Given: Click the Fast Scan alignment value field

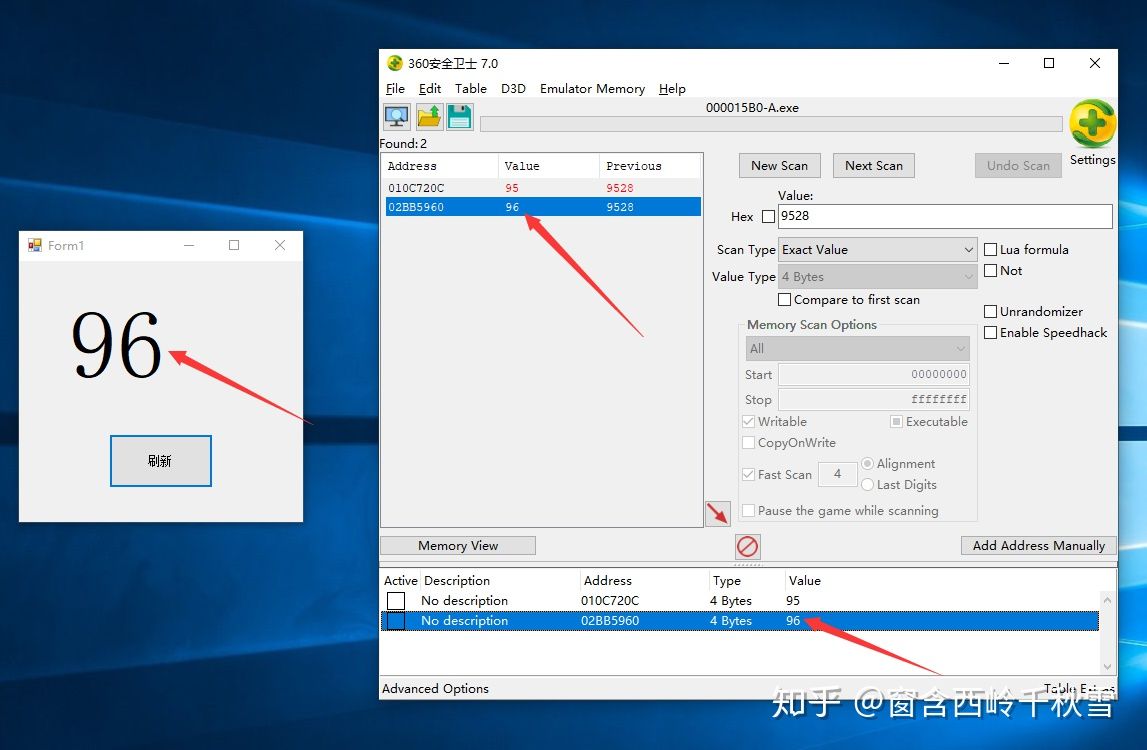Looking at the screenshot, I should (838, 474).
